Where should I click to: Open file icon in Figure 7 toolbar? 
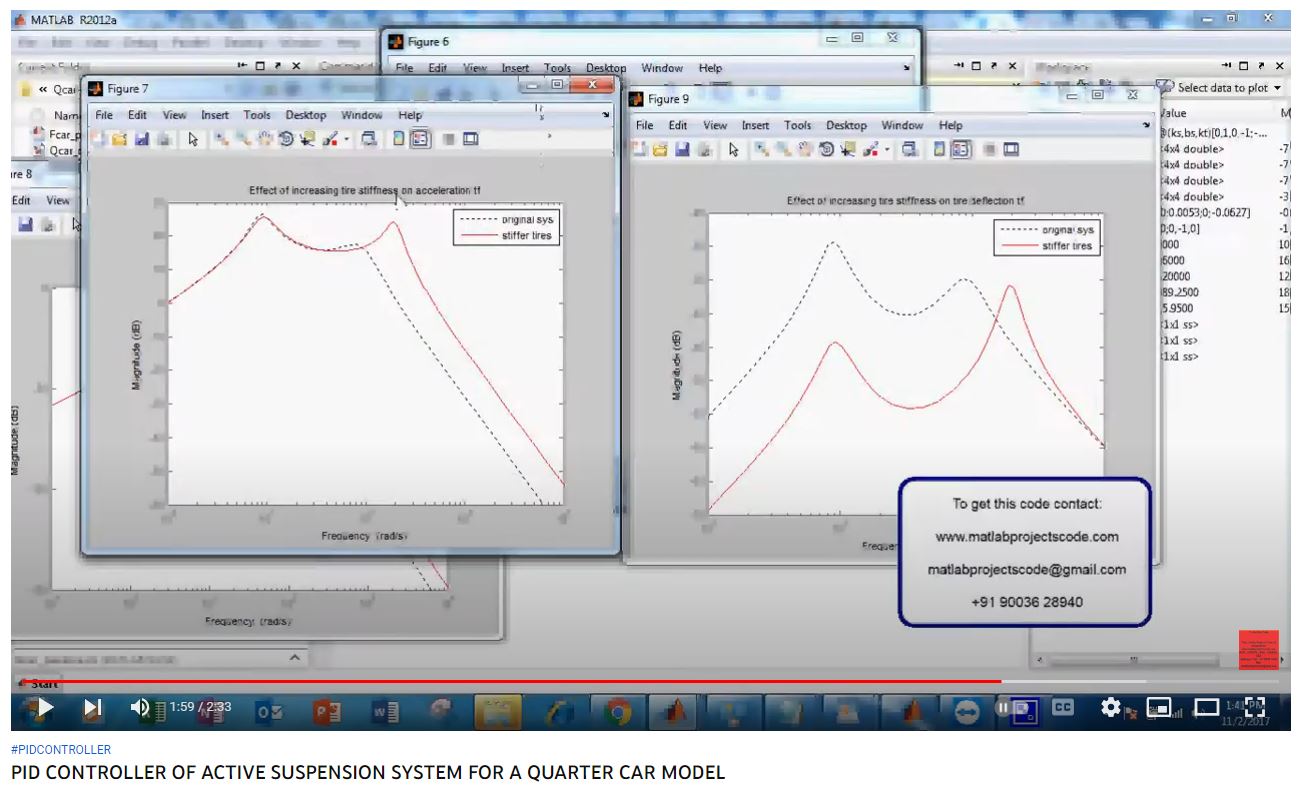coord(119,140)
